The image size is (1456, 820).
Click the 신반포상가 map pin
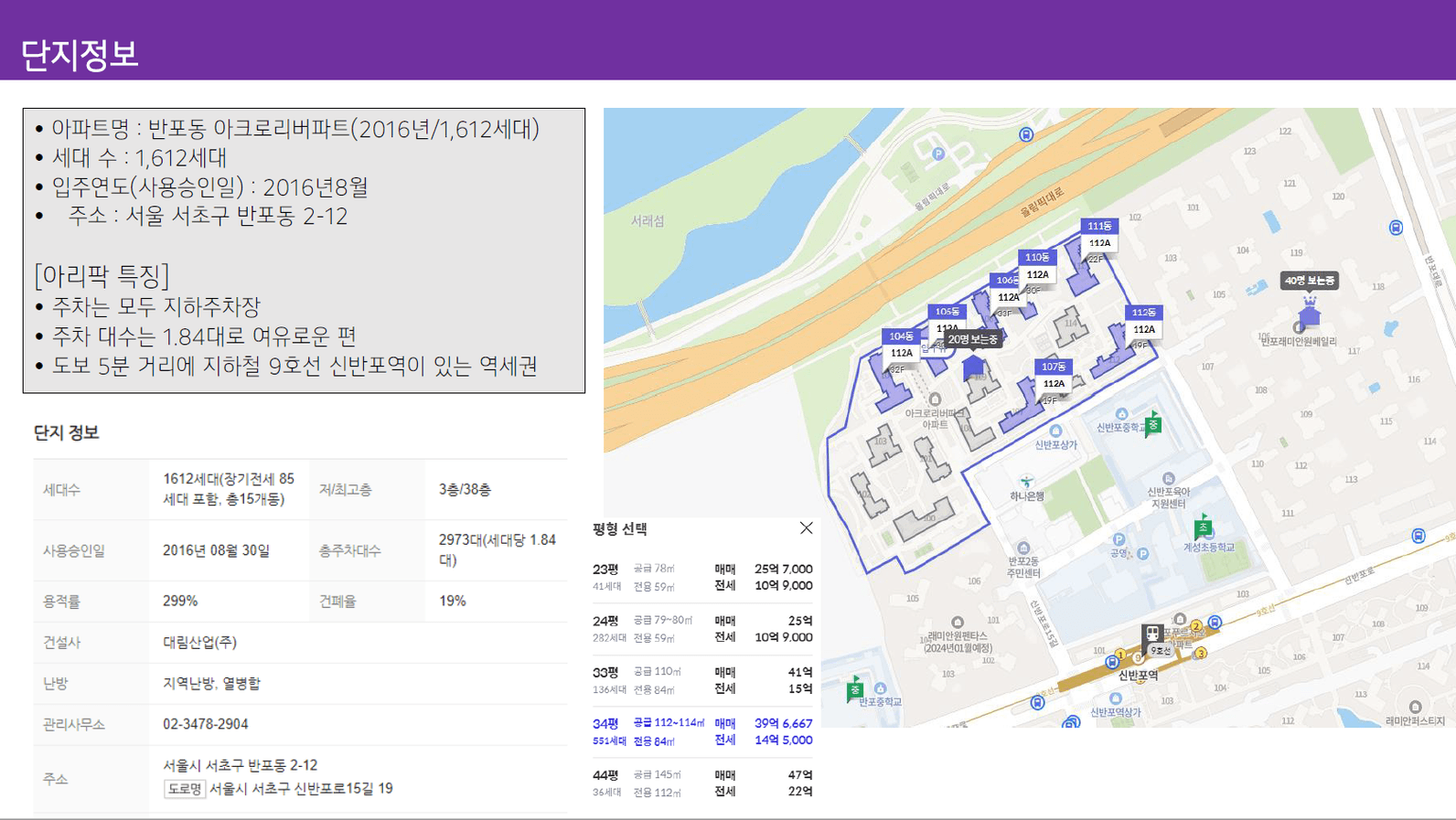tap(1055, 431)
